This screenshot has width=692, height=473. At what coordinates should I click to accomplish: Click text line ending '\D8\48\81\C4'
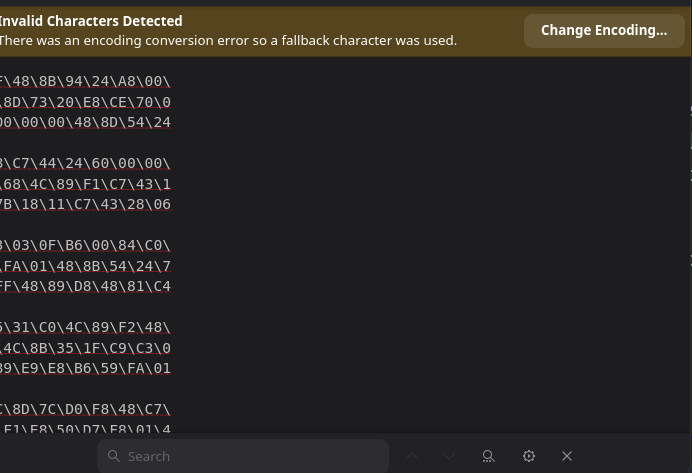(86, 286)
